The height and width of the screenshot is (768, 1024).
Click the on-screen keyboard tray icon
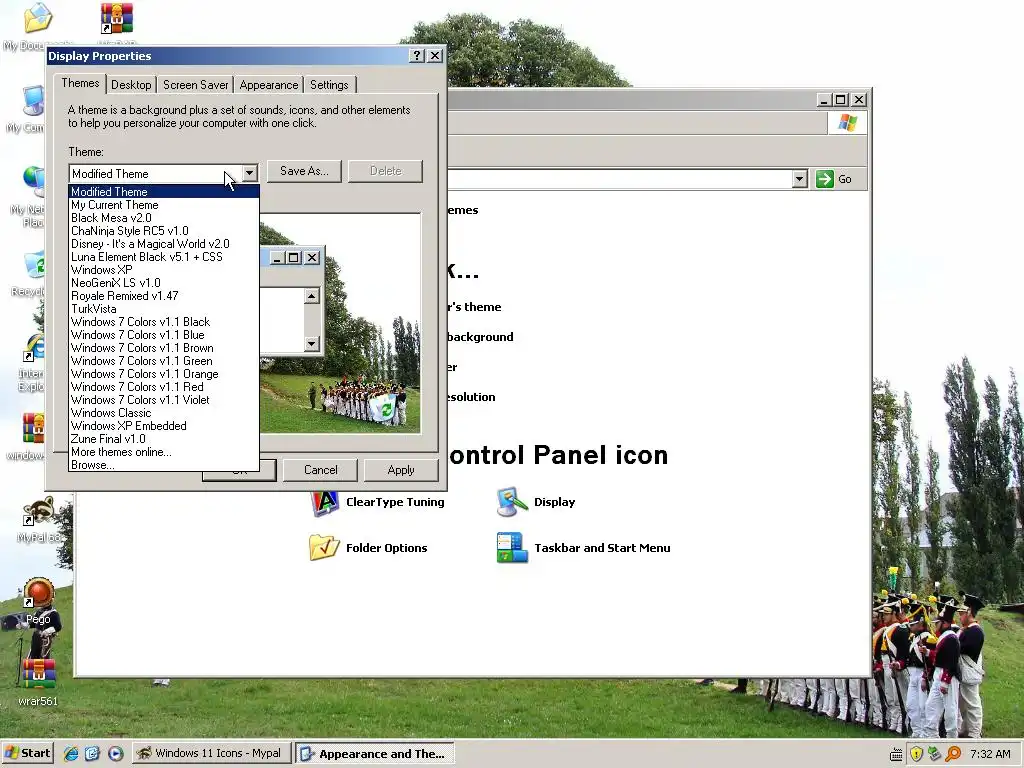pyautogui.click(x=897, y=754)
